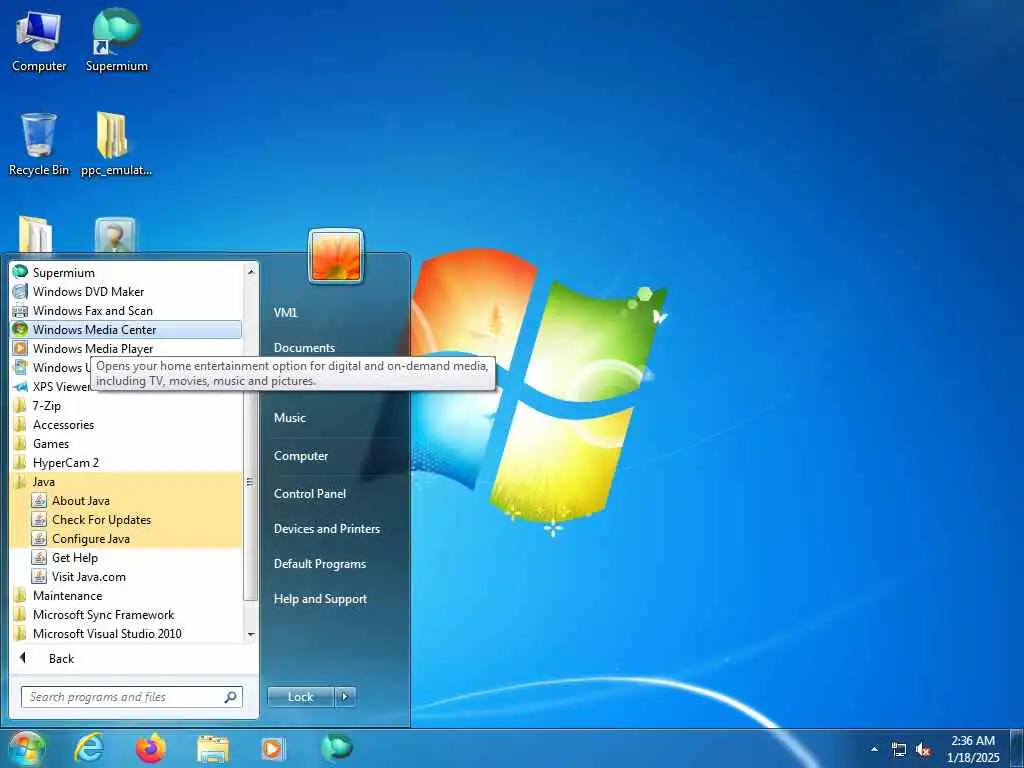Launch Internet Explorer from the taskbar

pos(89,748)
